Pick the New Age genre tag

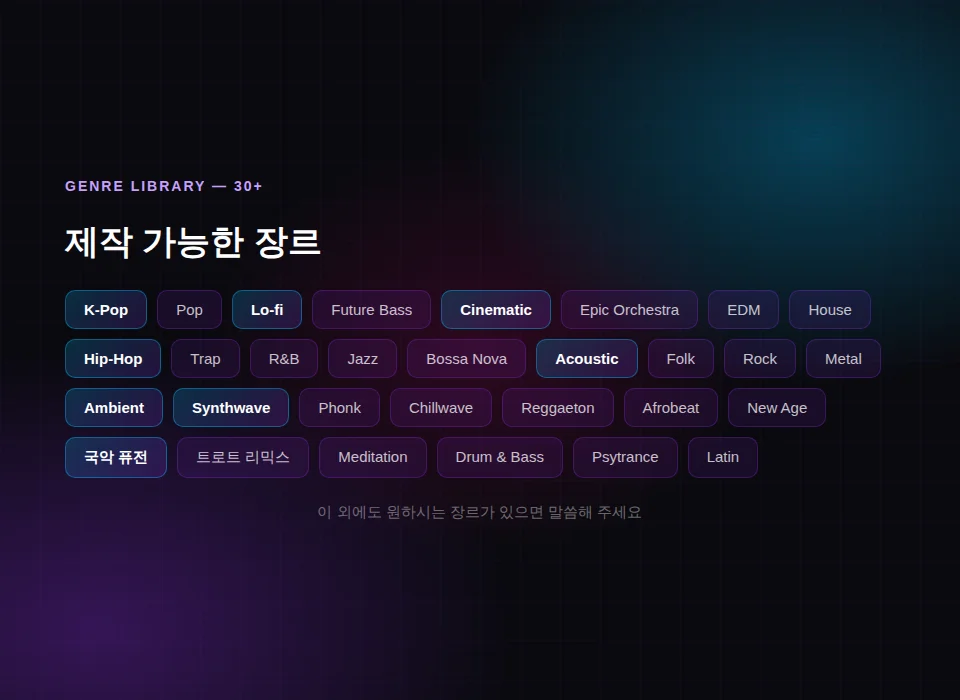click(777, 408)
